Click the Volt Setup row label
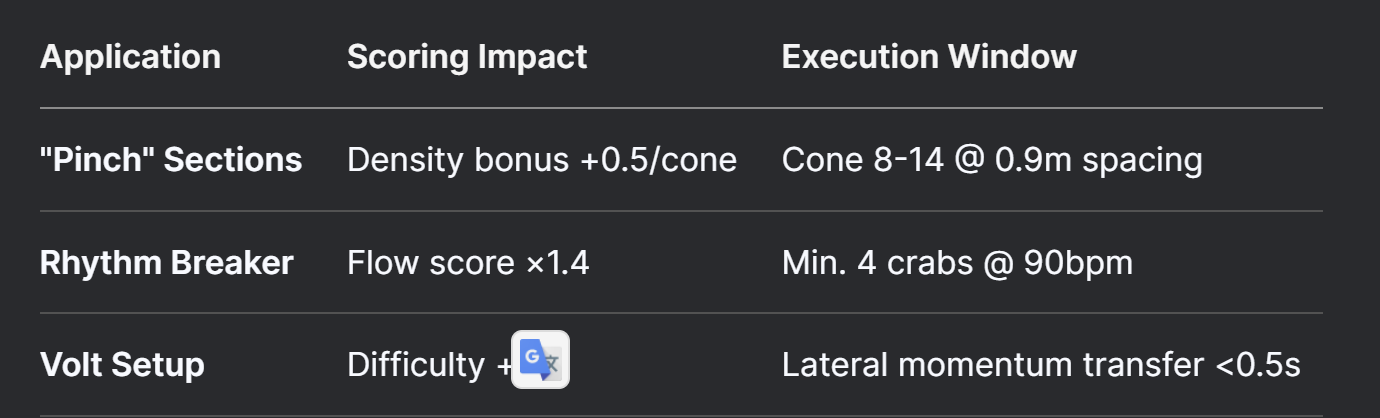Screen dimensions: 1380x418 (x=122, y=365)
